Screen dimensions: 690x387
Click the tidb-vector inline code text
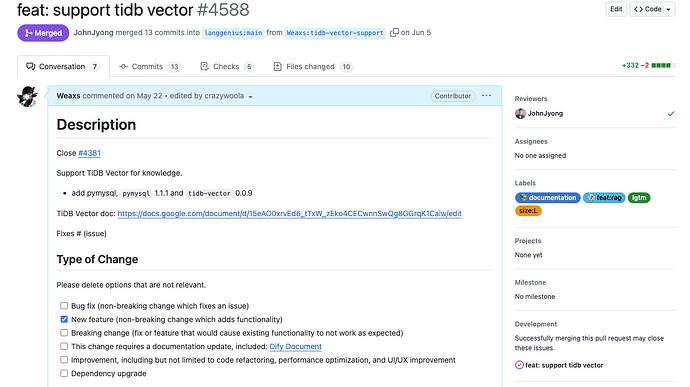(209, 193)
